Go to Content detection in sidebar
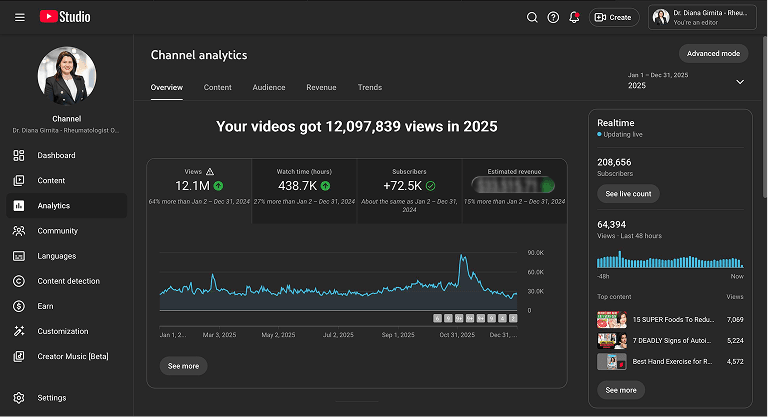The width and height of the screenshot is (768, 417). 68,281
